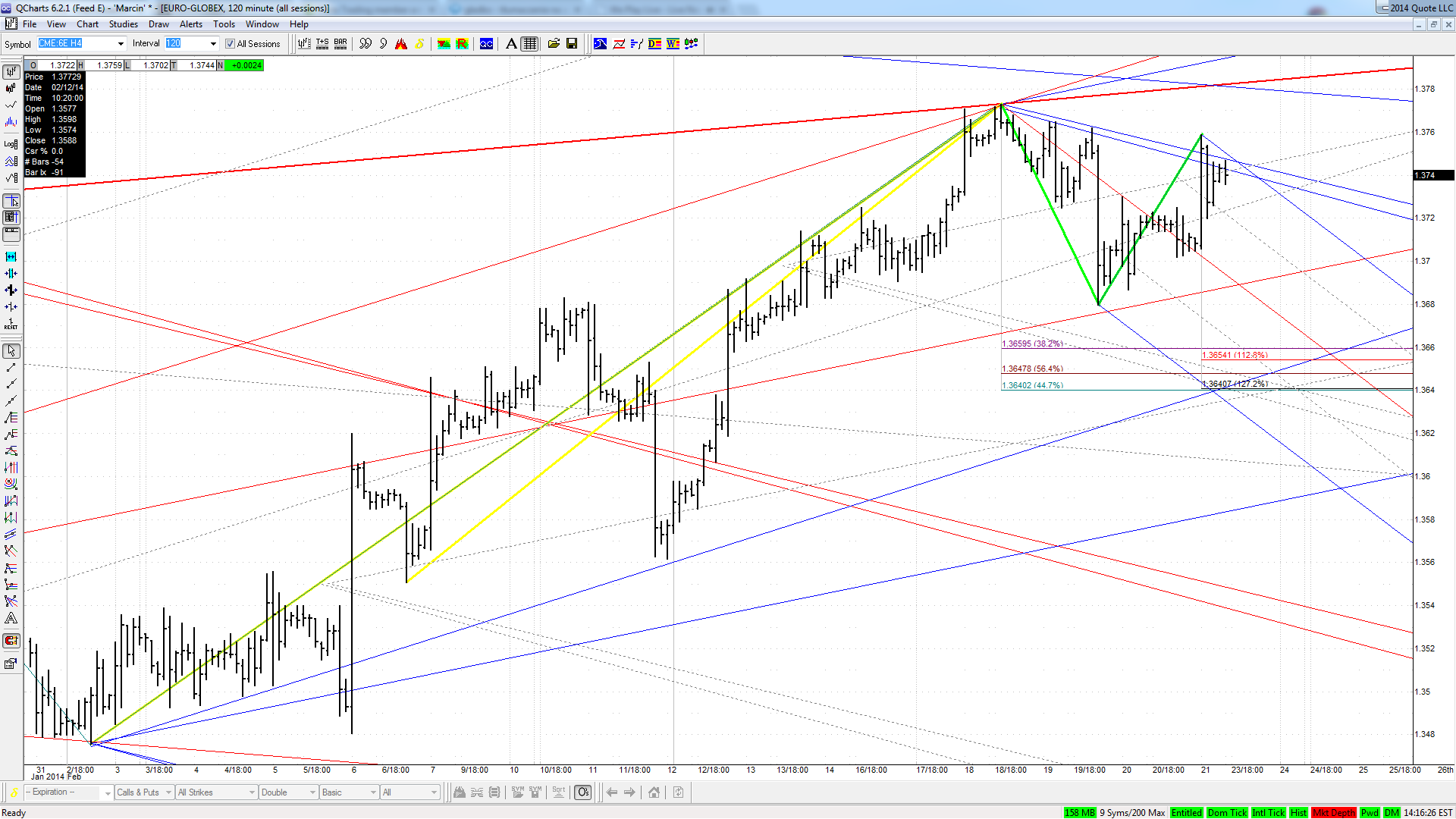1456x819 pixels.
Task: Click the red flame toolbar icon
Action: [x=401, y=44]
